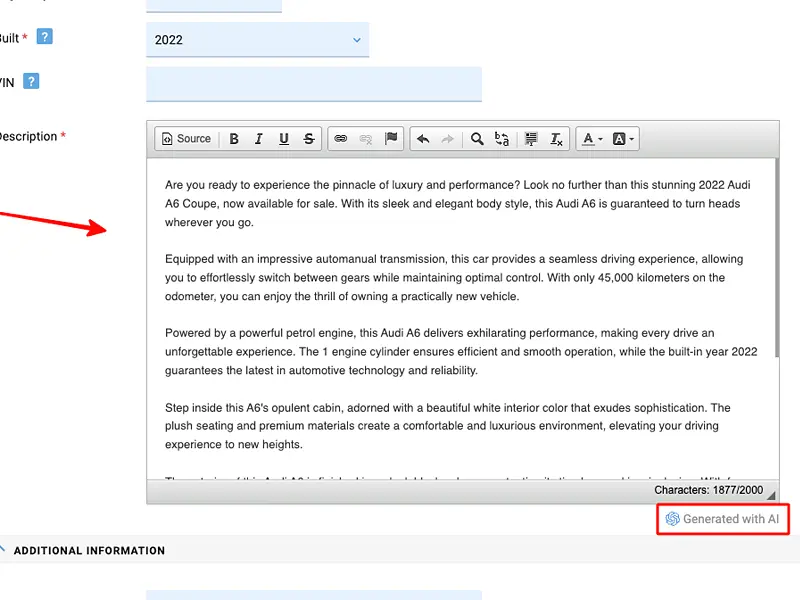Open help icon next to Built label
This screenshot has width=800, height=600.
pos(45,37)
